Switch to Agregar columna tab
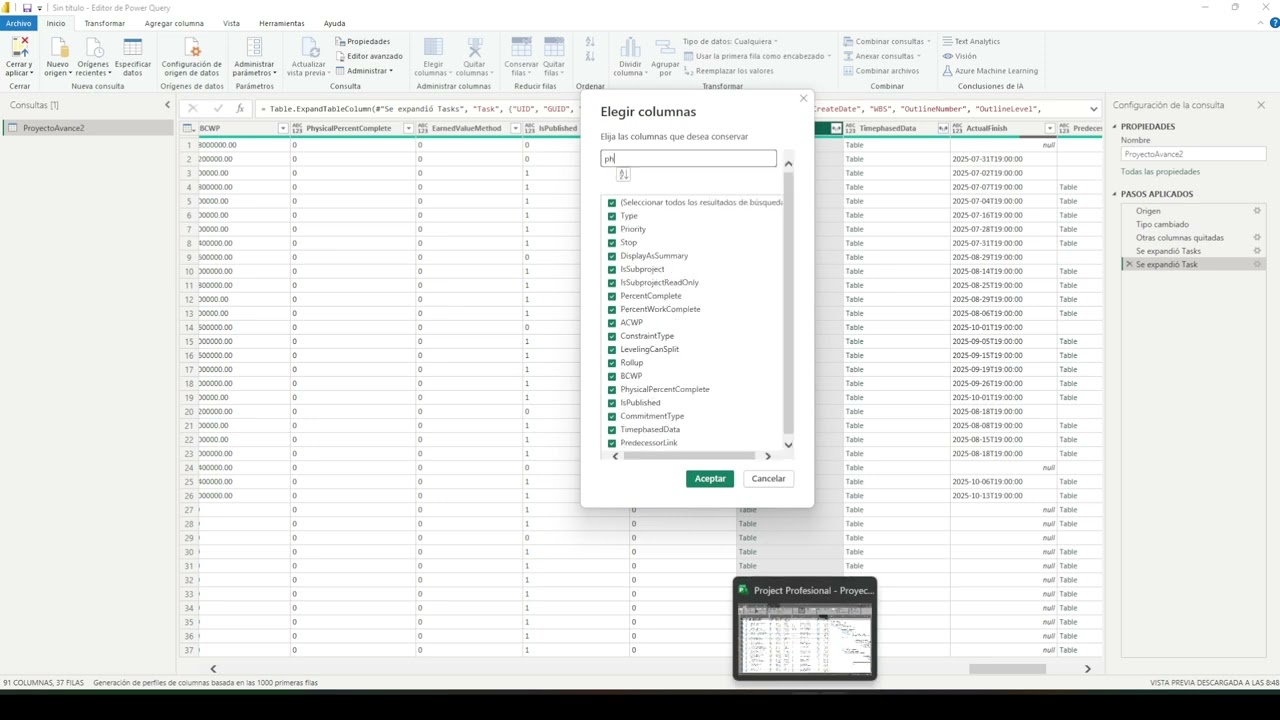 point(174,23)
